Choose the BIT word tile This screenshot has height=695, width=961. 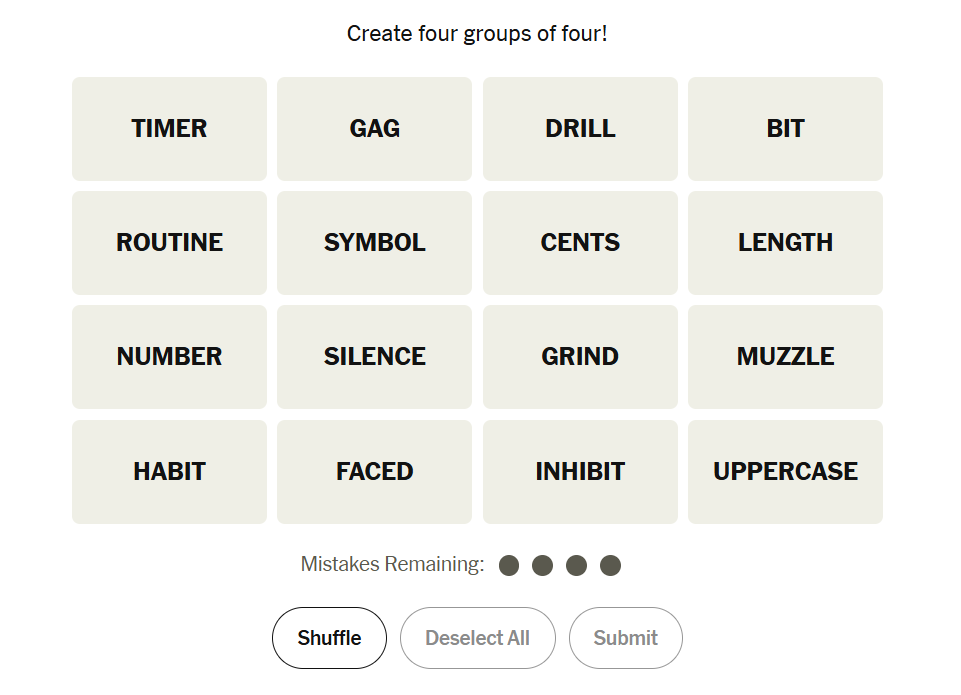click(785, 129)
